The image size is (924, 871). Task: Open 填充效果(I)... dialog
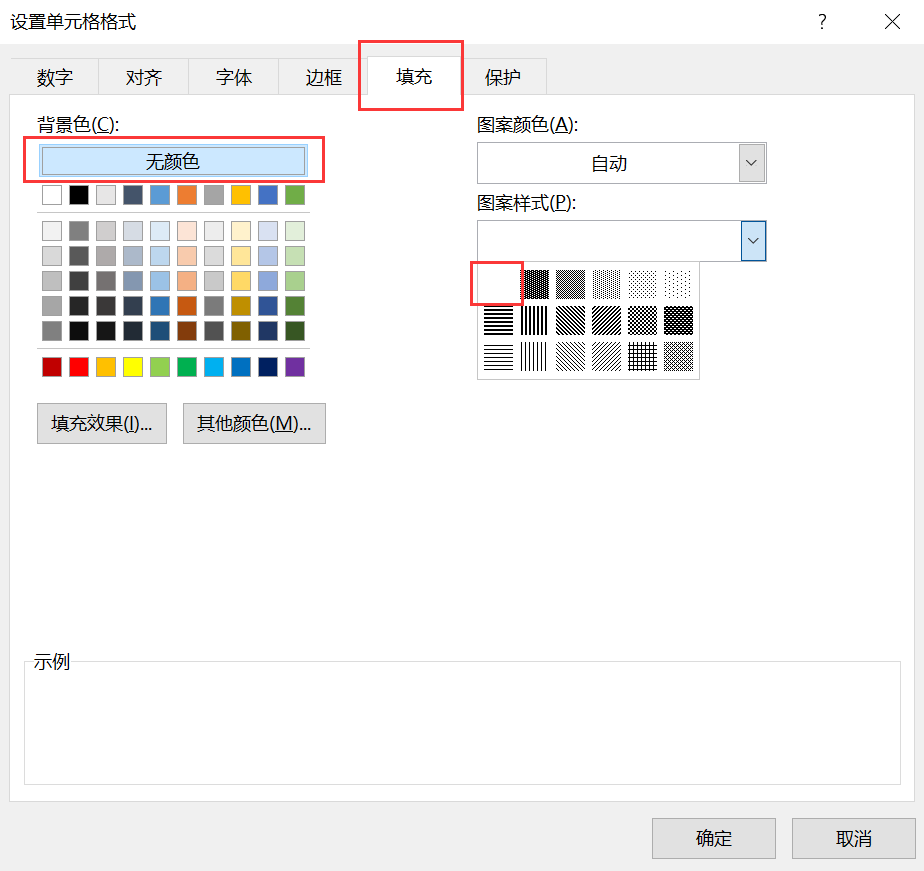[x=102, y=423]
